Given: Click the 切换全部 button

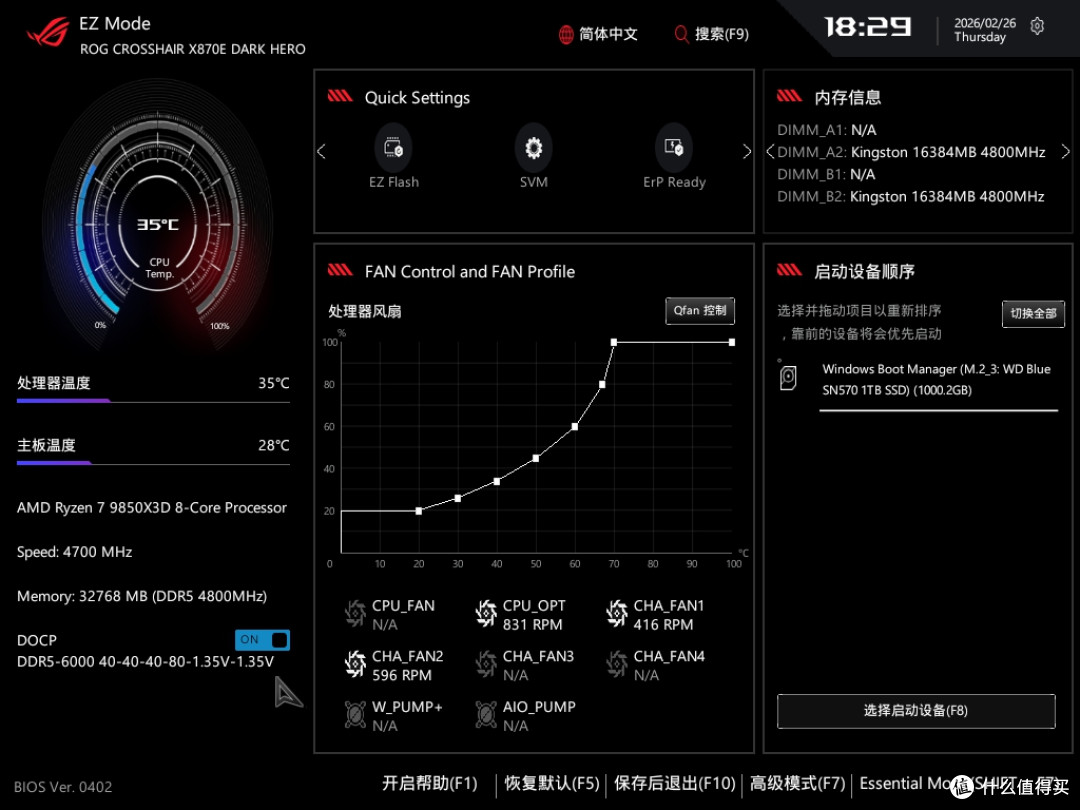Looking at the screenshot, I should click(x=1032, y=313).
